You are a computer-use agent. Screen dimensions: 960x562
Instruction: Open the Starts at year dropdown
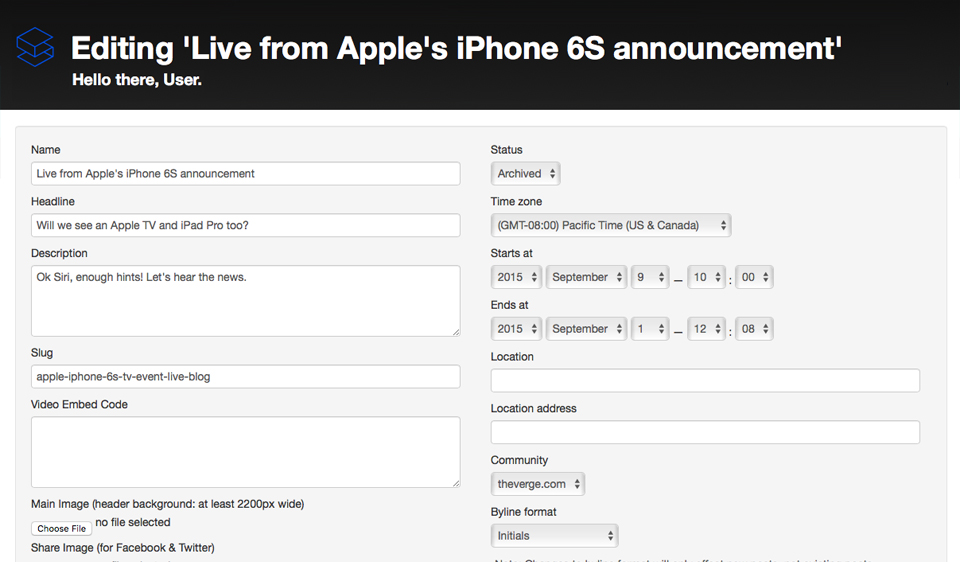click(x=517, y=278)
